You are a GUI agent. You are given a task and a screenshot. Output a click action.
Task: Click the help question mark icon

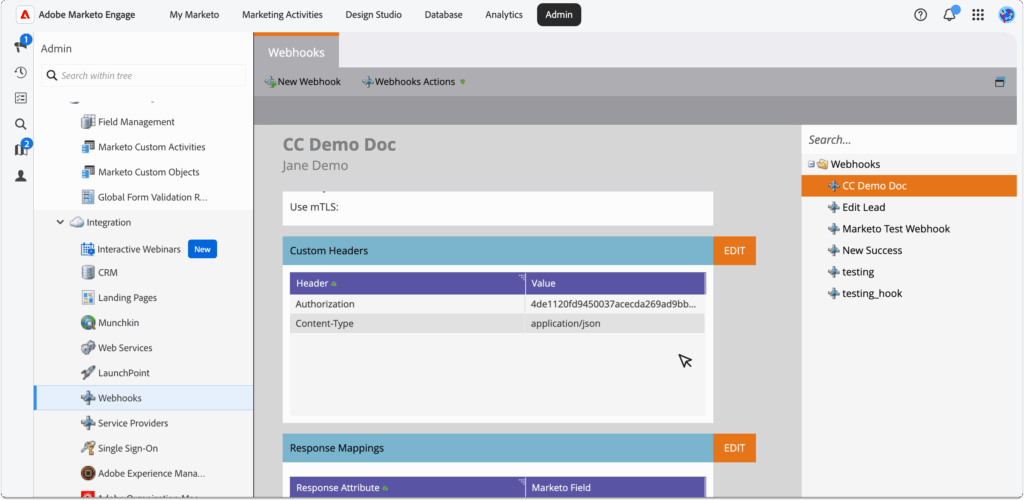[920, 15]
